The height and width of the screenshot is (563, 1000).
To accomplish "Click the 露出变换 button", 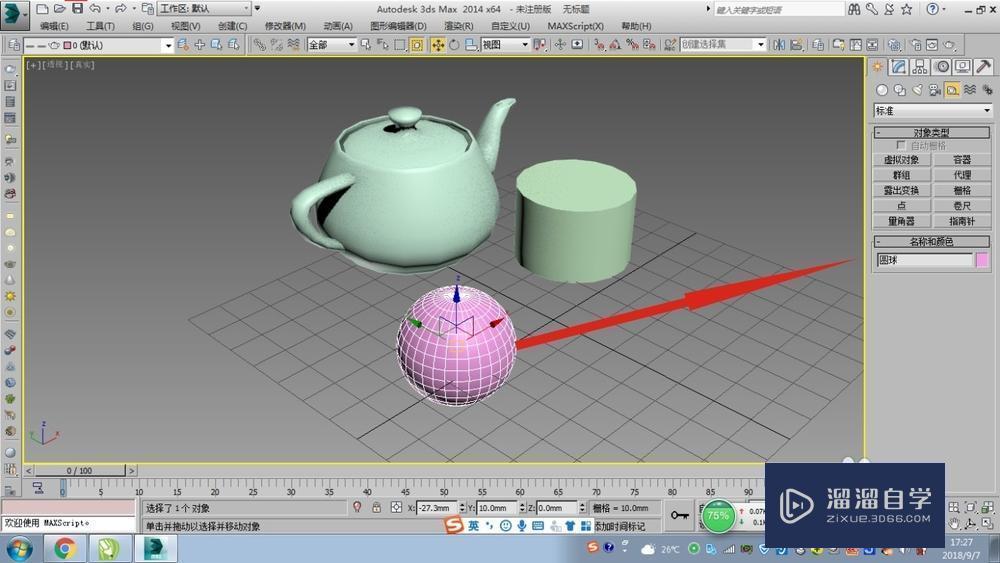I will tap(901, 191).
